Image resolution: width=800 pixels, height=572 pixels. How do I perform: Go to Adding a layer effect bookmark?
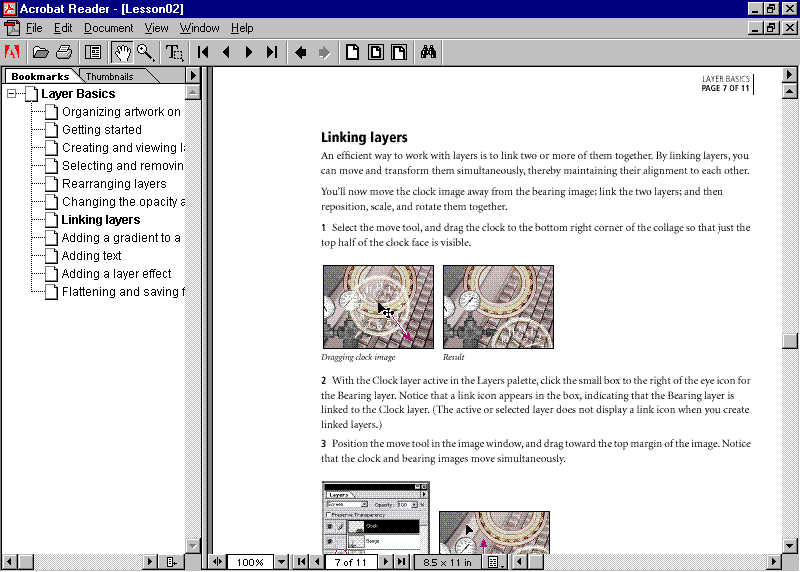point(116,274)
